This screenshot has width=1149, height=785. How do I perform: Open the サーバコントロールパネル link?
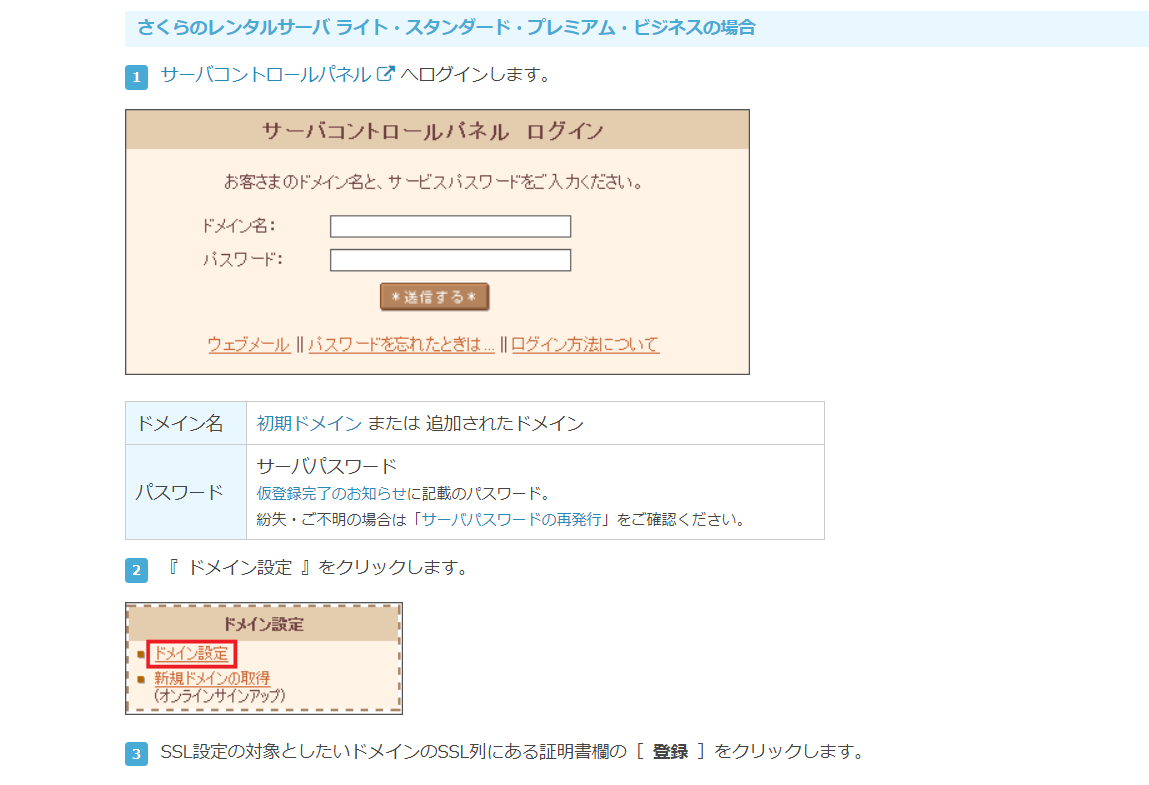coord(265,75)
